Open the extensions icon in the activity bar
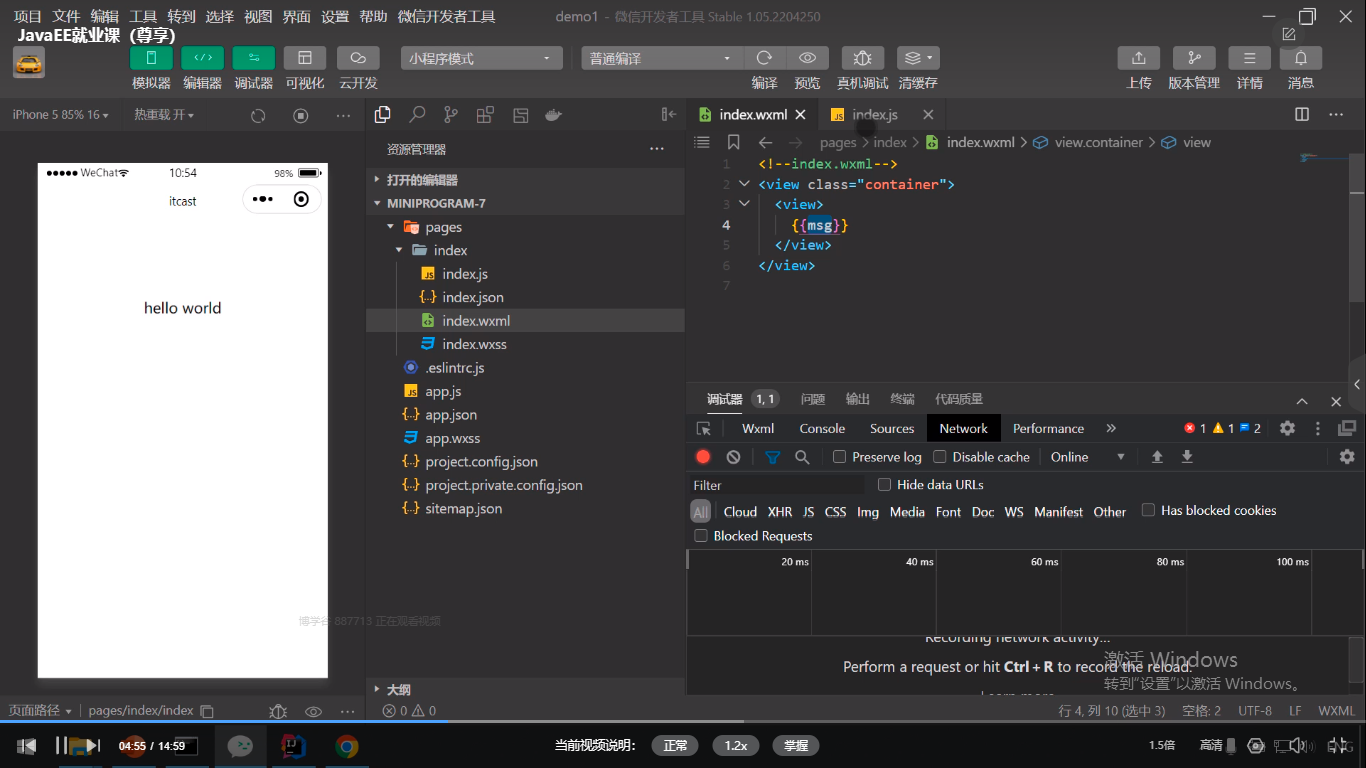The height and width of the screenshot is (768, 1366). coord(485,115)
